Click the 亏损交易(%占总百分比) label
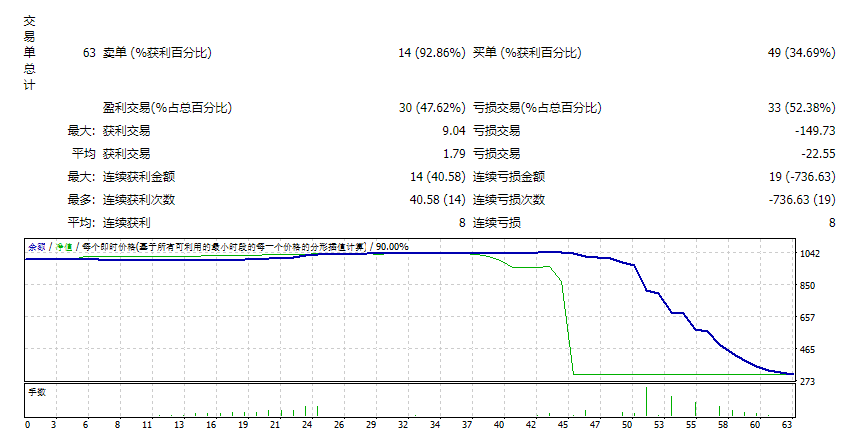The height and width of the screenshot is (437, 849). pos(537,108)
